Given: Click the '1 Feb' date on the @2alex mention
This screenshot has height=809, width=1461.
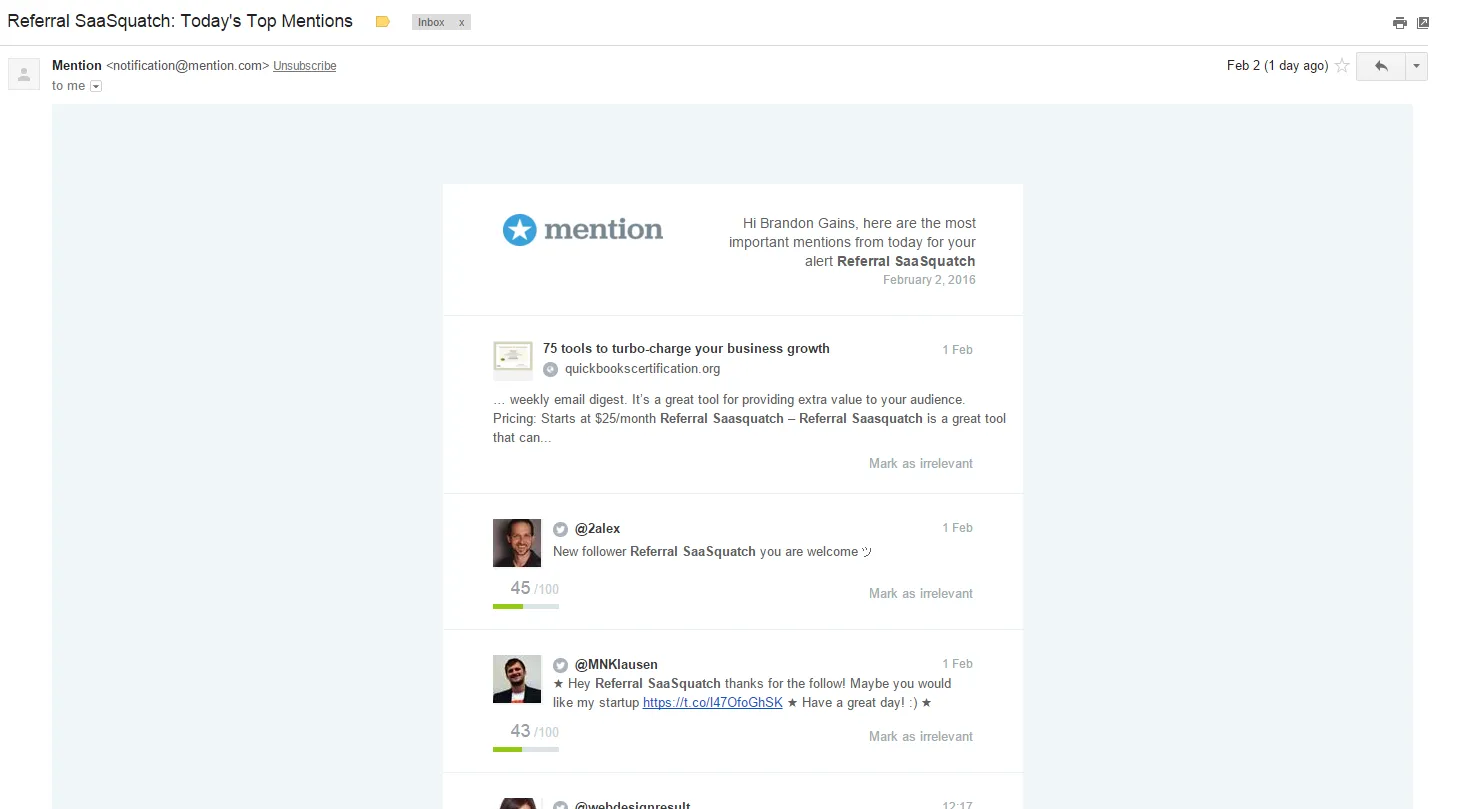Looking at the screenshot, I should (957, 528).
